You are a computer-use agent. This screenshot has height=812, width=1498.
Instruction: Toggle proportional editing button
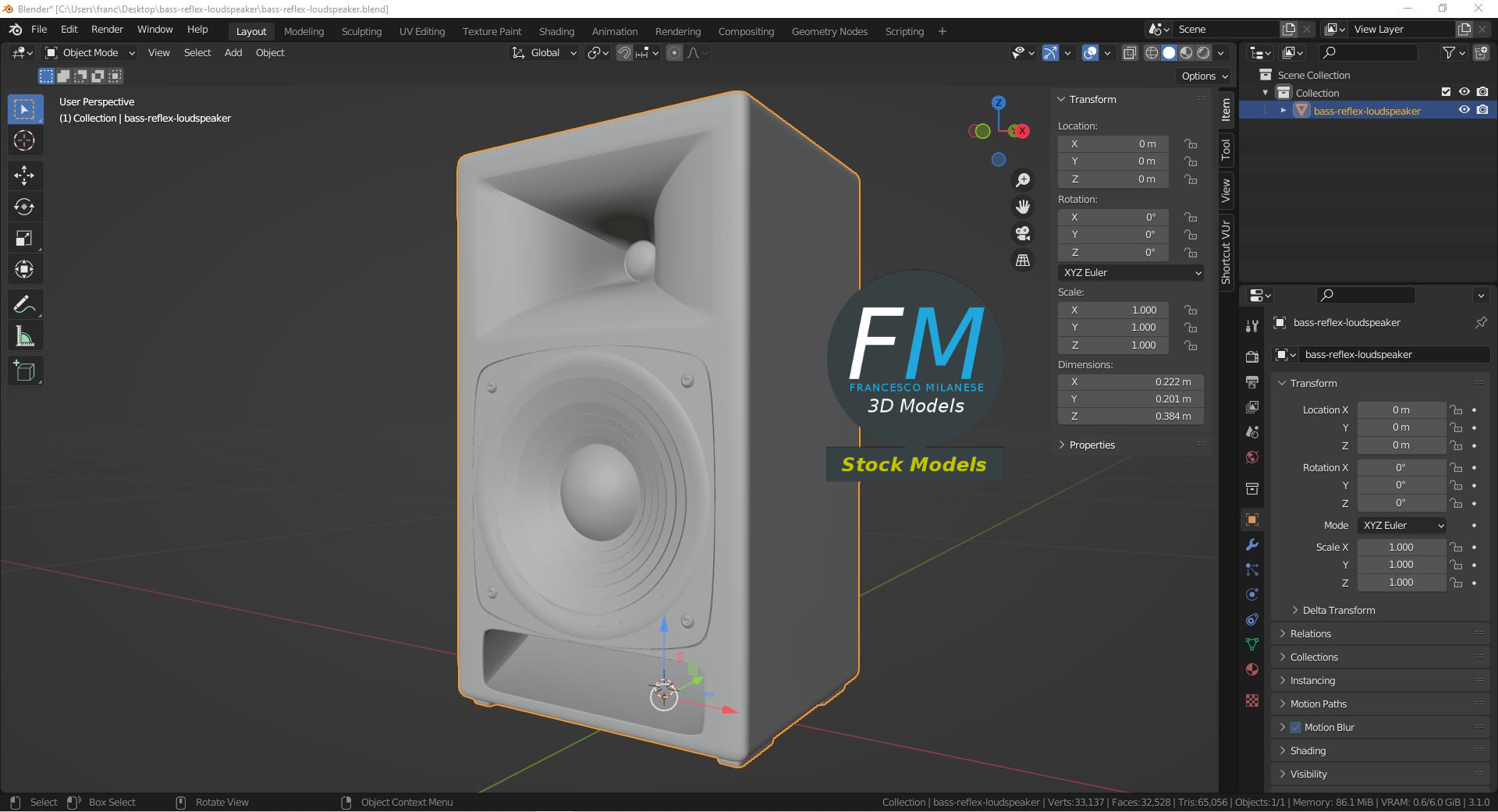675,53
